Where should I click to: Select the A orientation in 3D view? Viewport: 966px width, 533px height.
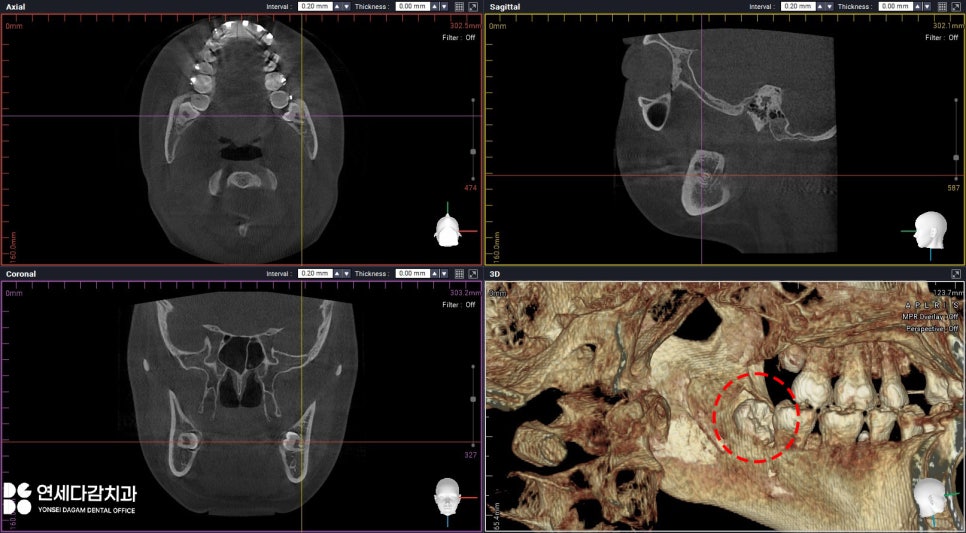(x=908, y=305)
